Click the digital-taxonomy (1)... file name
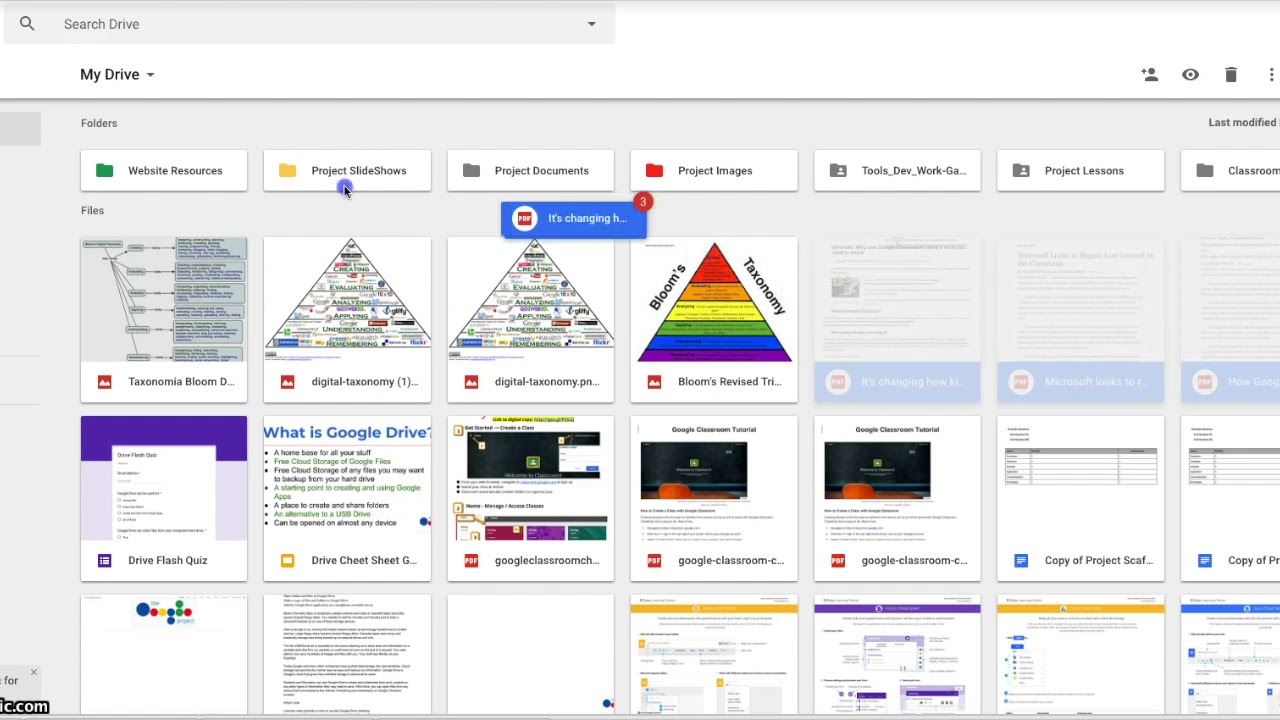Image resolution: width=1280 pixels, height=720 pixels. pyautogui.click(x=365, y=382)
